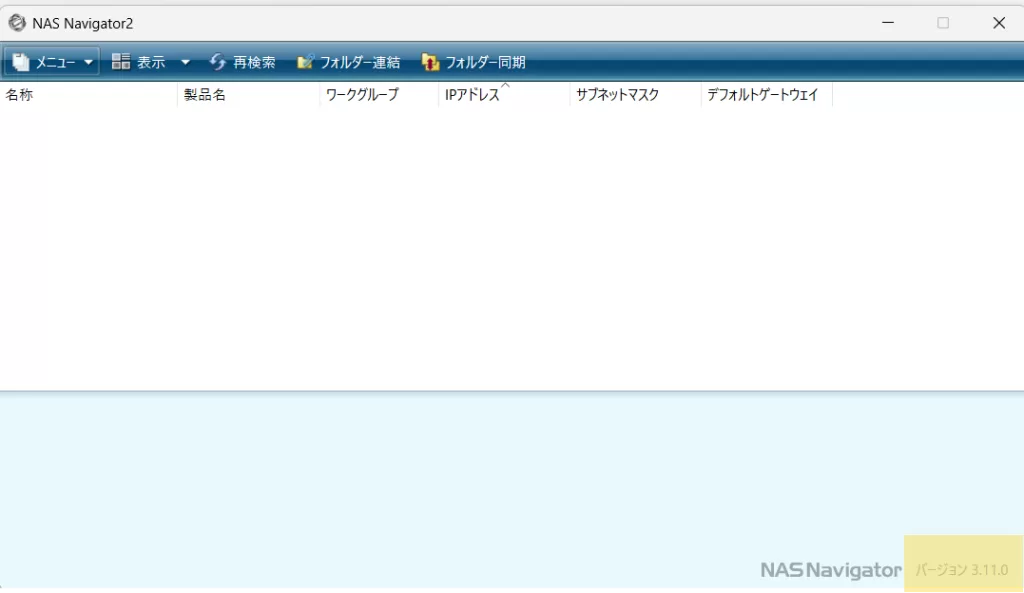The image size is (1024, 593).
Task: Click the NAS Navigator2 title bar application icon
Action: point(16,22)
